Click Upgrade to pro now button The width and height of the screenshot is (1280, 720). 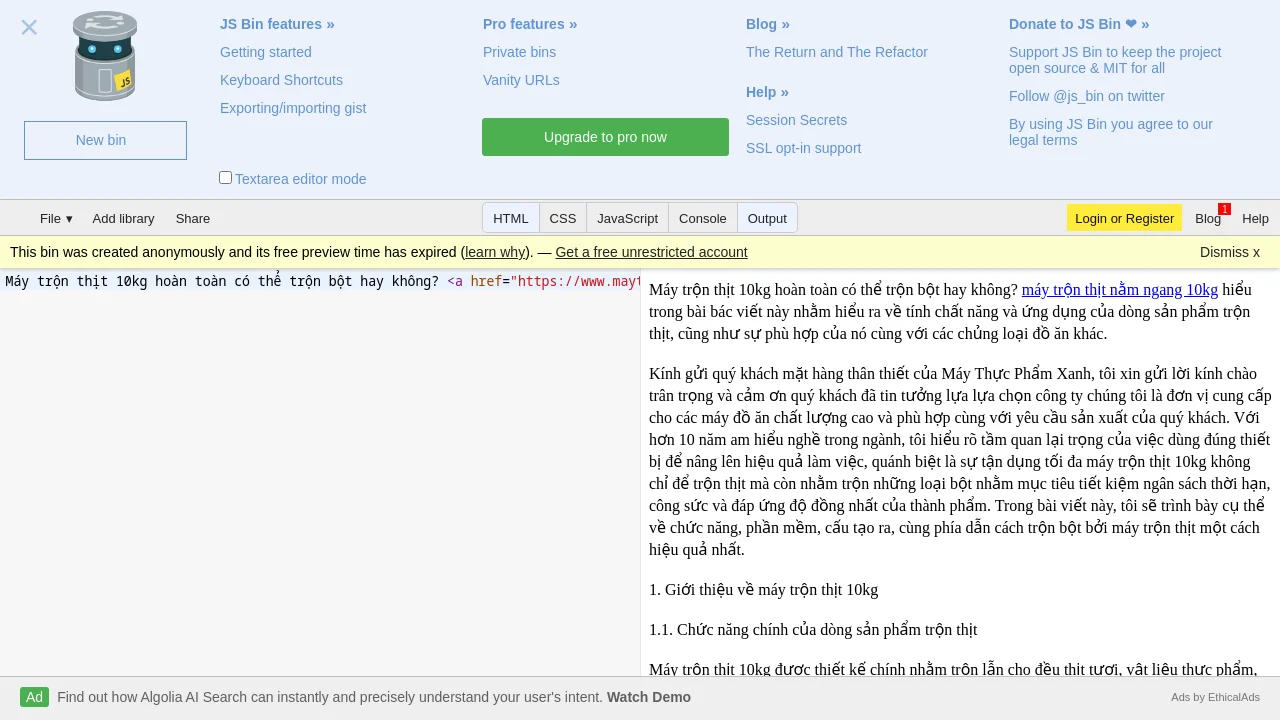(605, 137)
